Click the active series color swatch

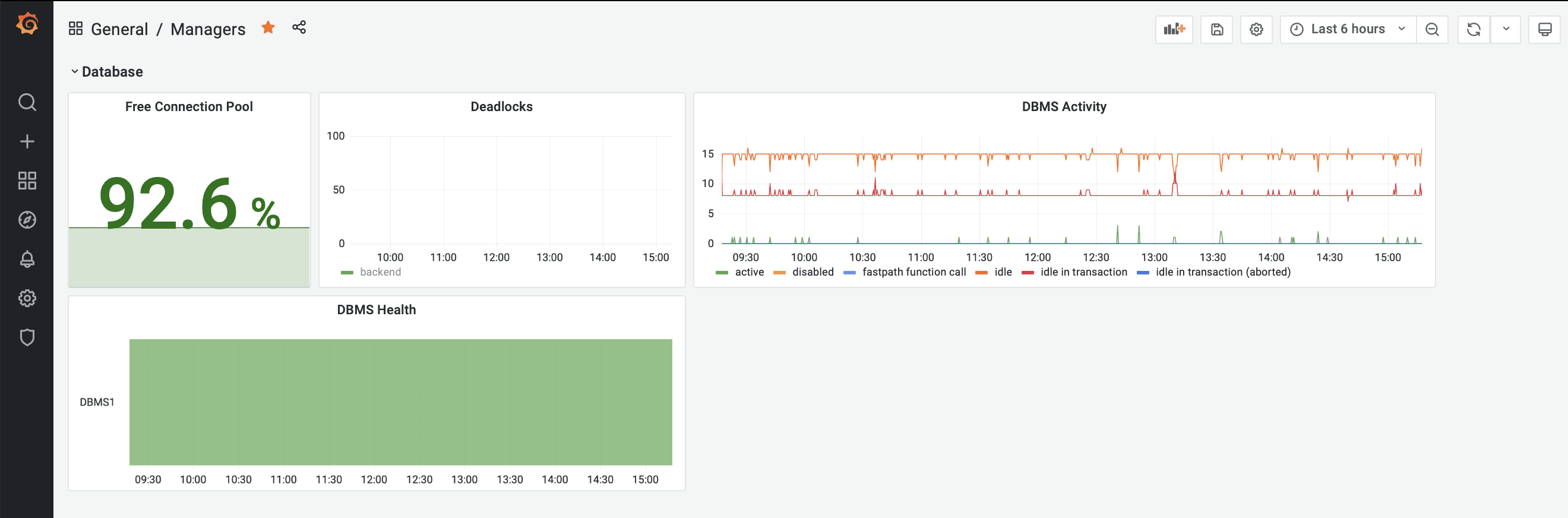pyautogui.click(x=722, y=273)
